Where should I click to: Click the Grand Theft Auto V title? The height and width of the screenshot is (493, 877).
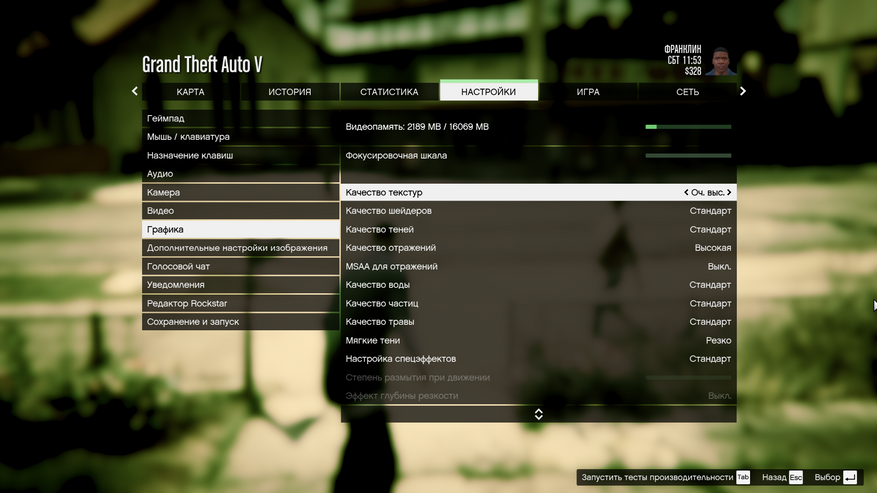tap(202, 64)
